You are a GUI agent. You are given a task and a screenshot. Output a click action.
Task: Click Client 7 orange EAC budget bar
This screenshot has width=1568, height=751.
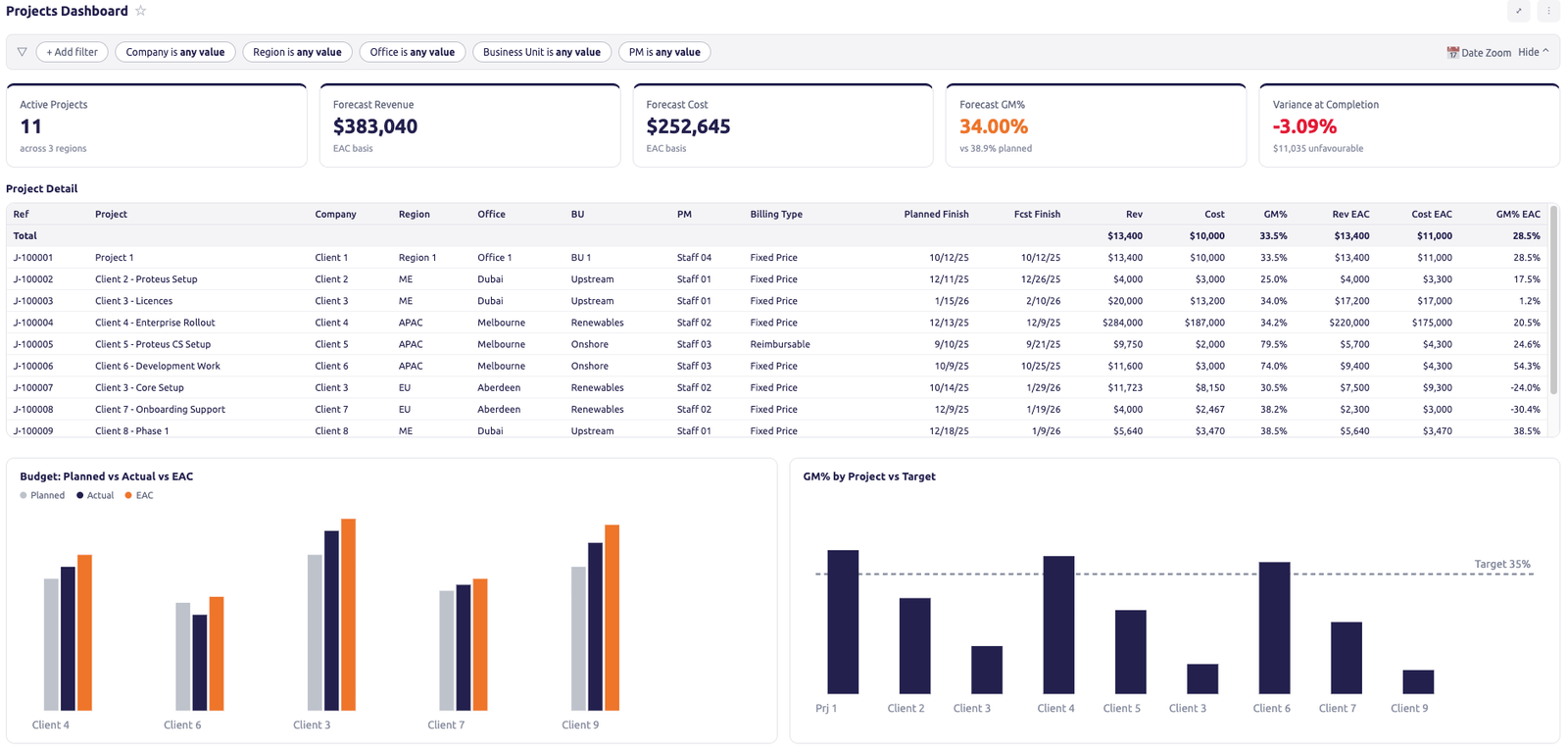[x=480, y=645]
